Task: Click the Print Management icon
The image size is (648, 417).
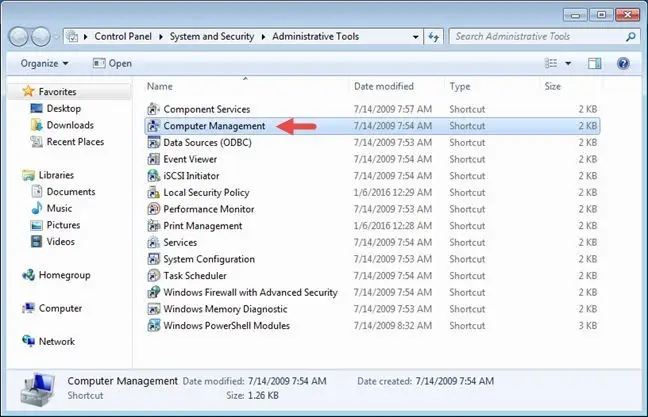Action: tap(153, 226)
